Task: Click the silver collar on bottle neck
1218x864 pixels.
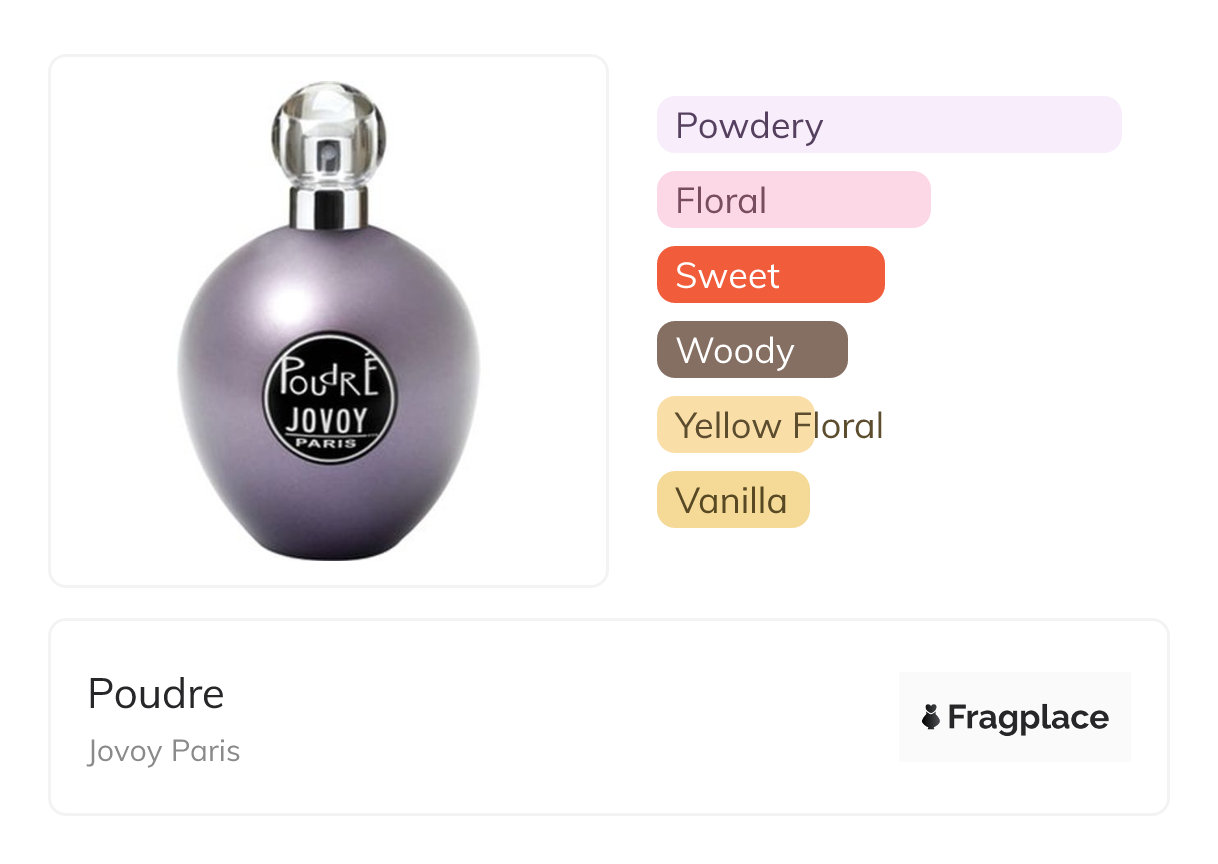Action: tap(329, 208)
